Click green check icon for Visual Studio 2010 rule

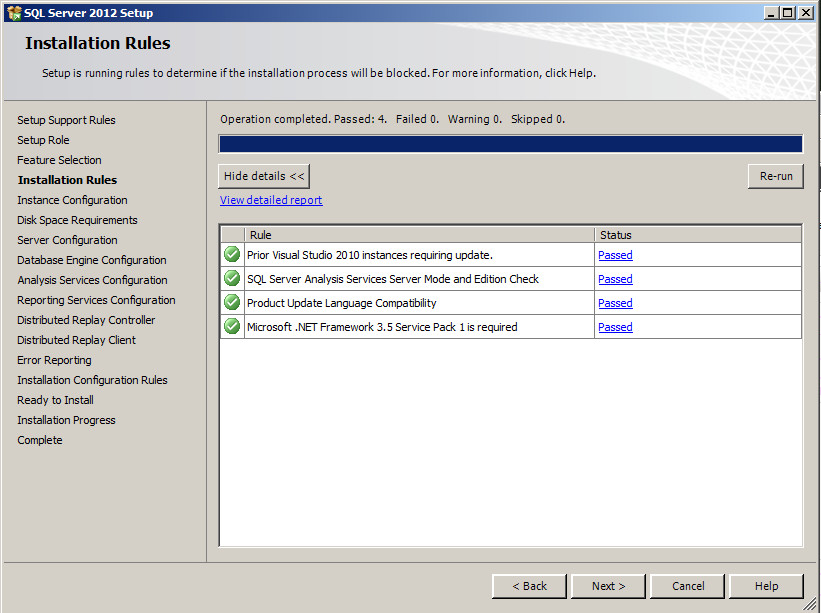pos(232,254)
